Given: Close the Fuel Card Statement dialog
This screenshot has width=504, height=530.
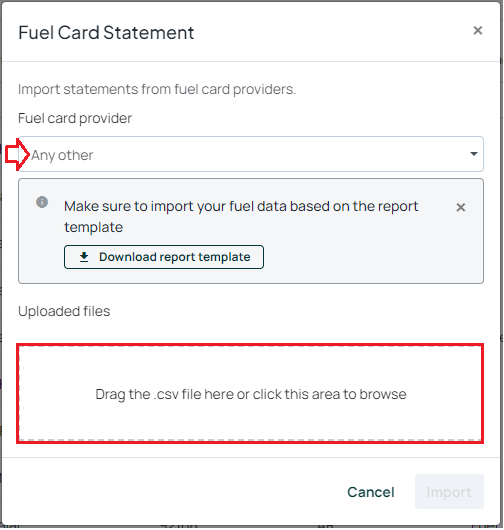Looking at the screenshot, I should click(478, 31).
